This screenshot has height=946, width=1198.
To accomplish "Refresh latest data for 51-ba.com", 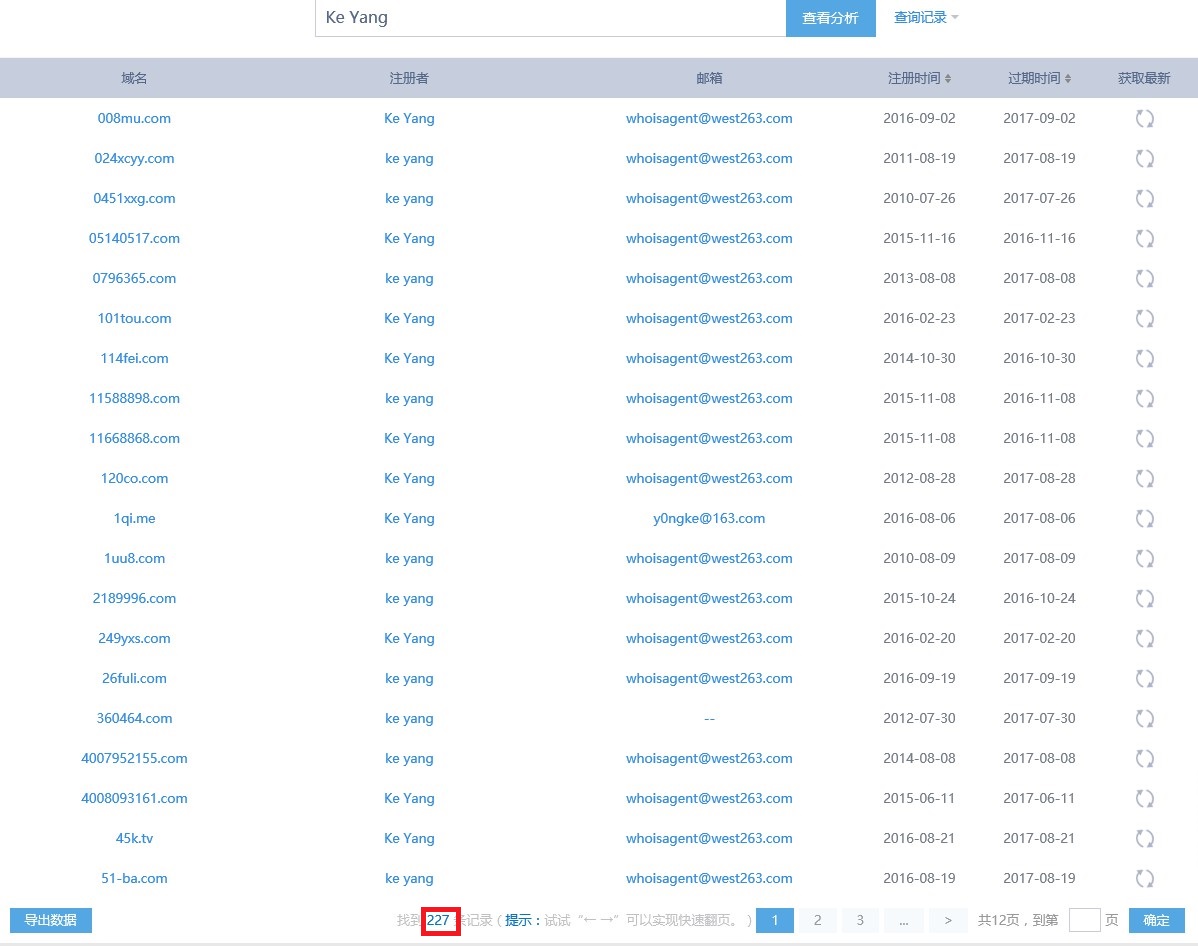I will click(x=1144, y=878).
